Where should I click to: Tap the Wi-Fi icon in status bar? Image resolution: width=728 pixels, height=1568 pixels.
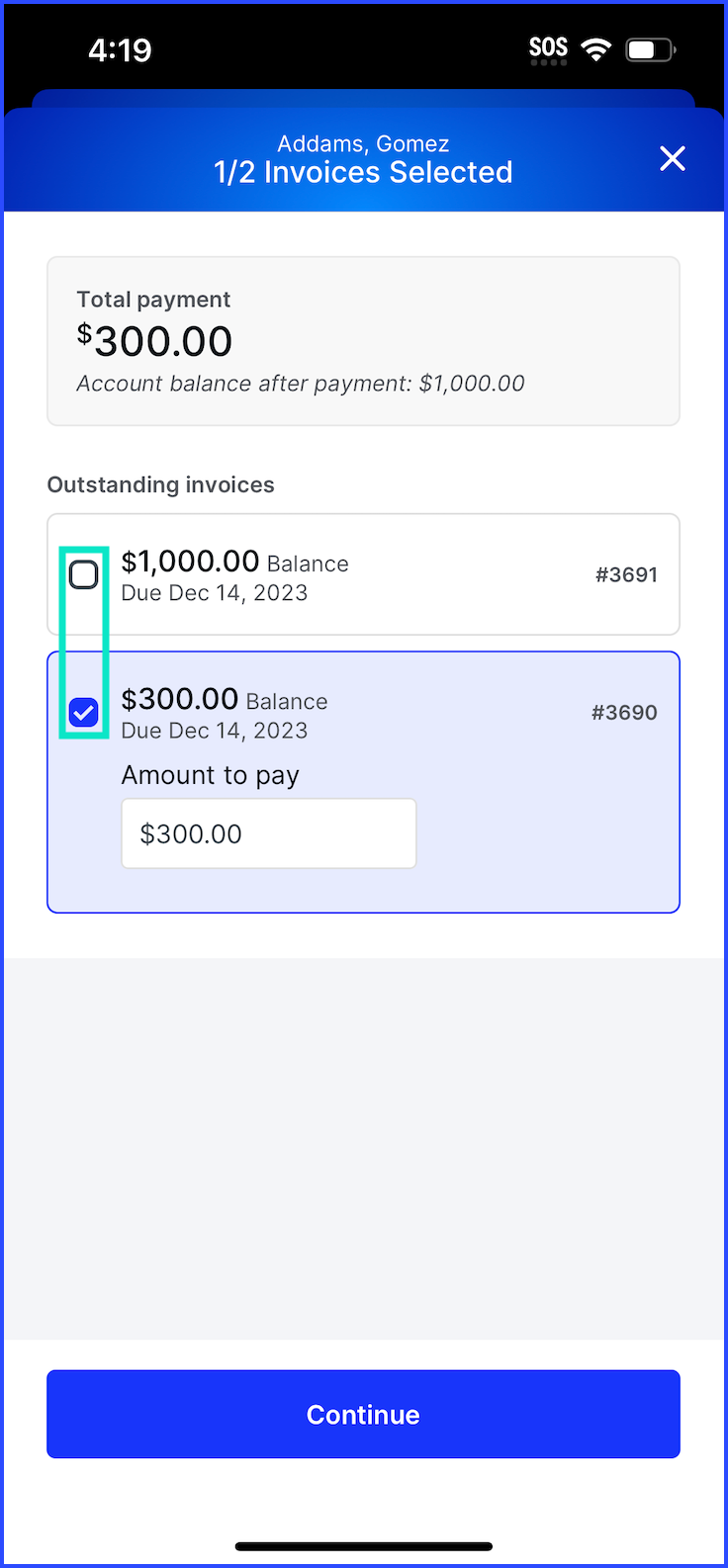coord(596,49)
